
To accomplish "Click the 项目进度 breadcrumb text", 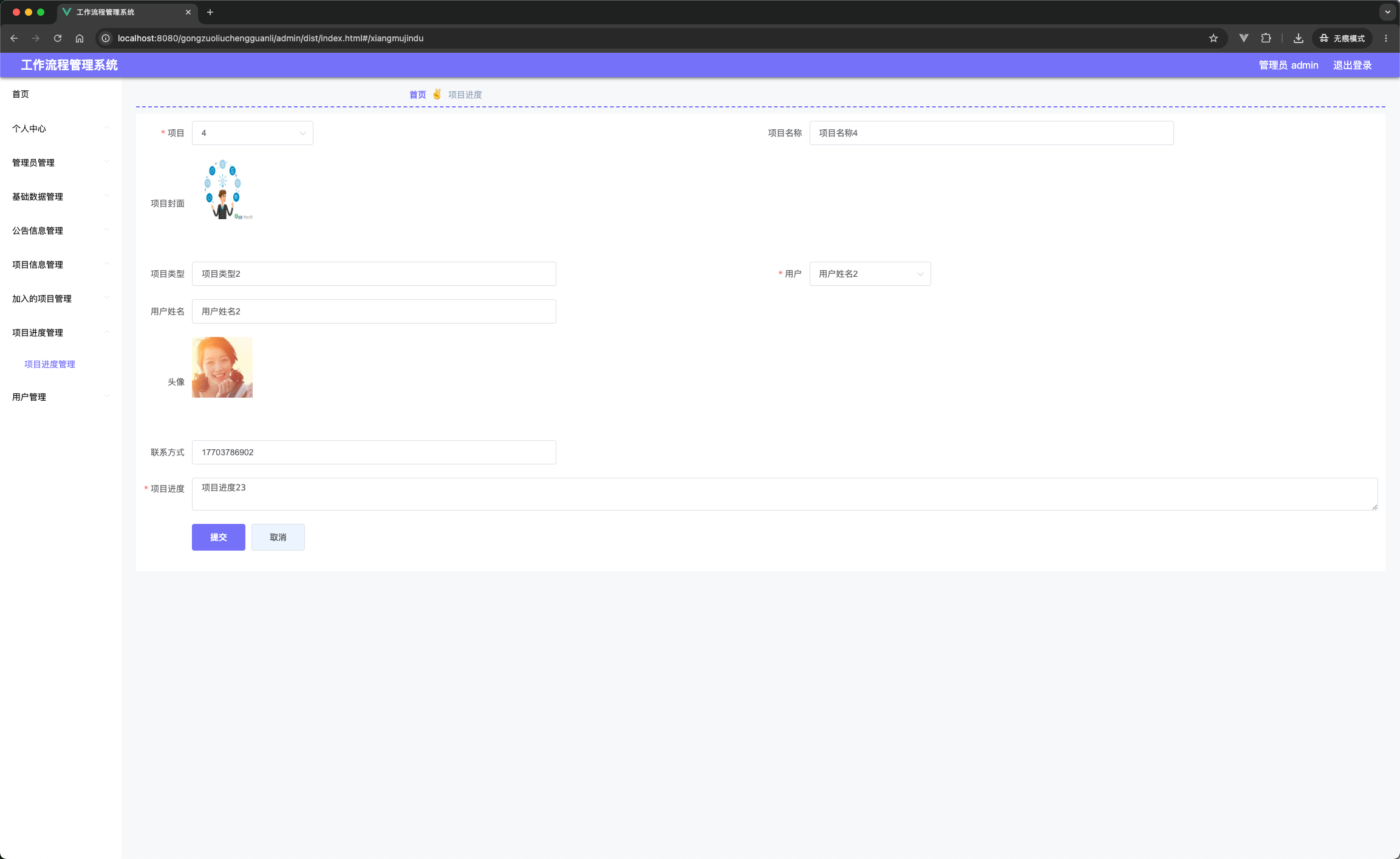I will click(x=465, y=95).
